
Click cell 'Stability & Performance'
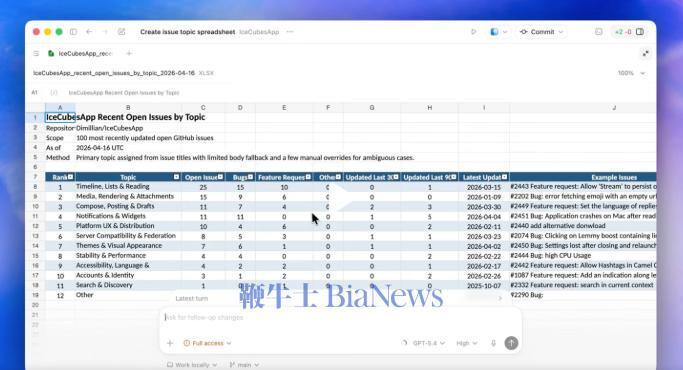coord(128,255)
